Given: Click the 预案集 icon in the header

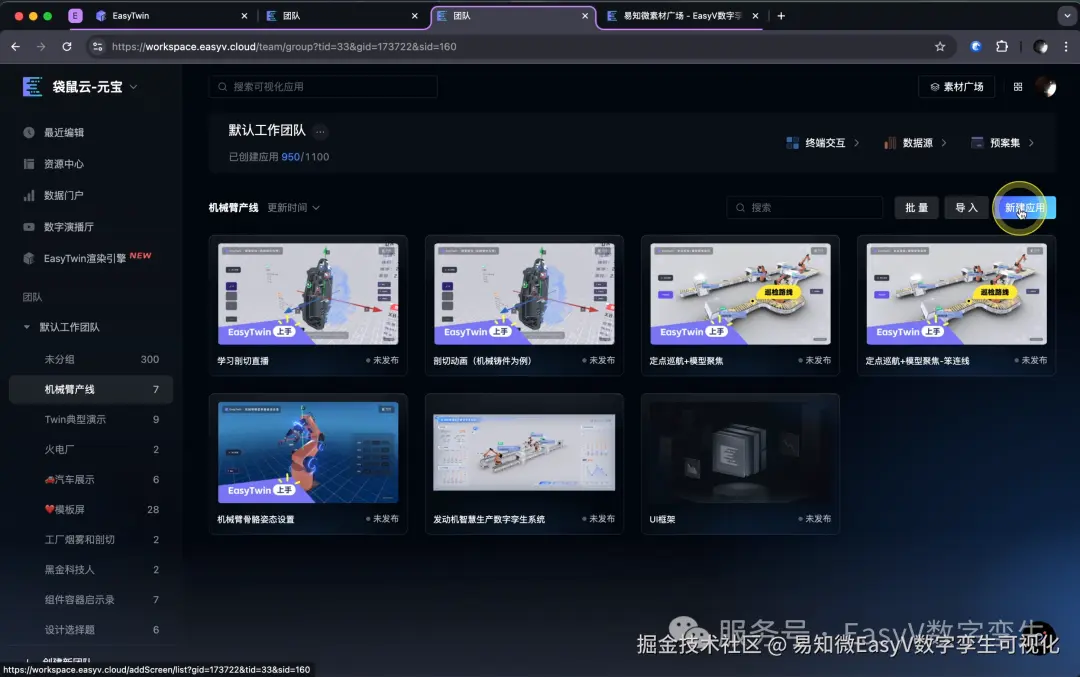Looking at the screenshot, I should point(975,143).
